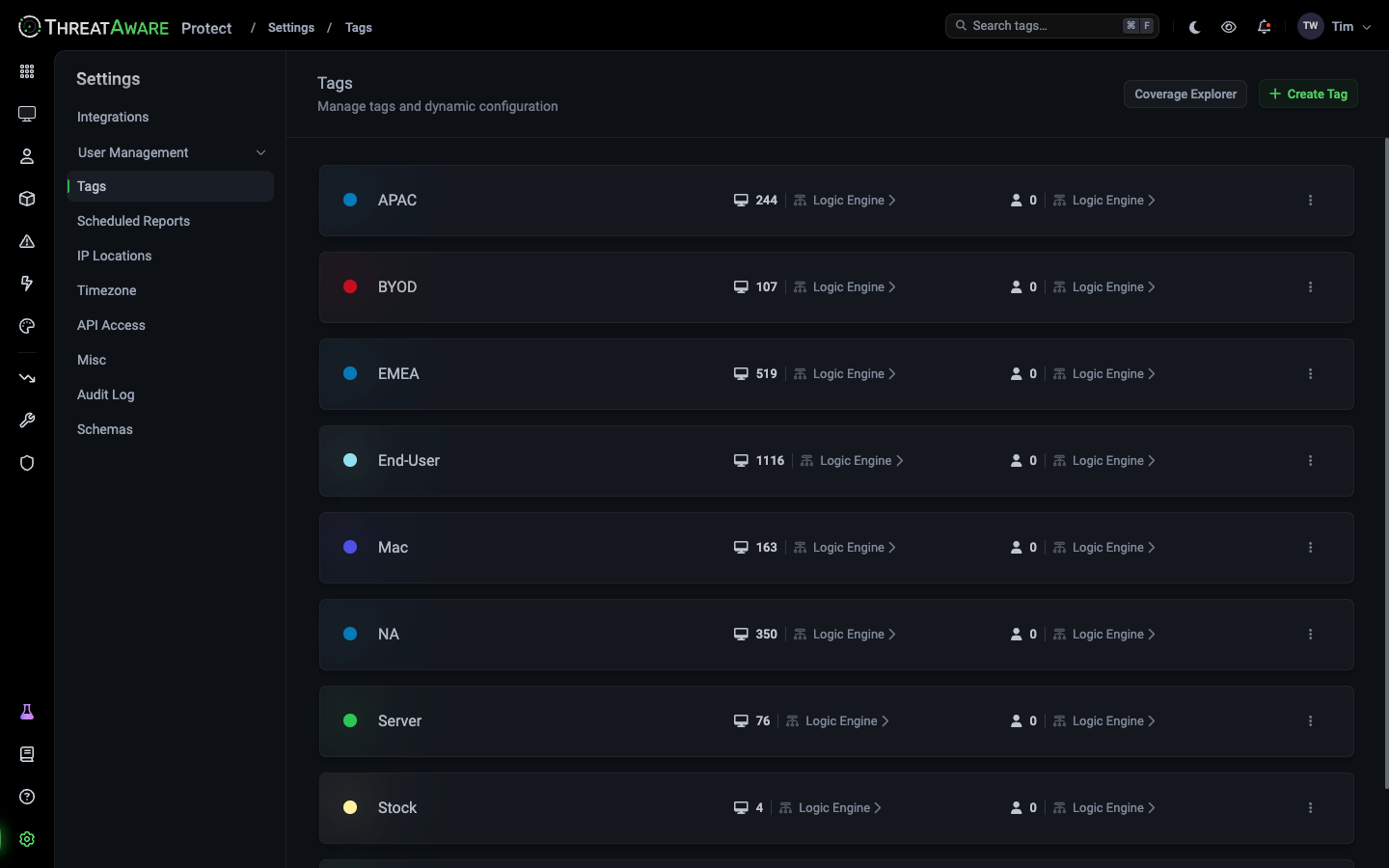
Task: Open the cube icon in left rail
Action: [27, 199]
